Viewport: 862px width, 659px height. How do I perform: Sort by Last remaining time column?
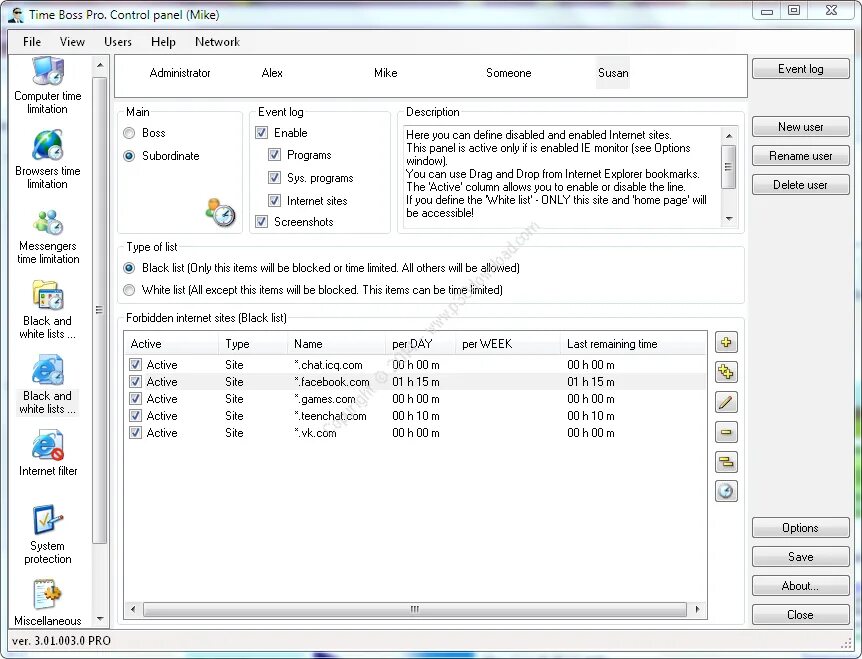click(x=633, y=344)
